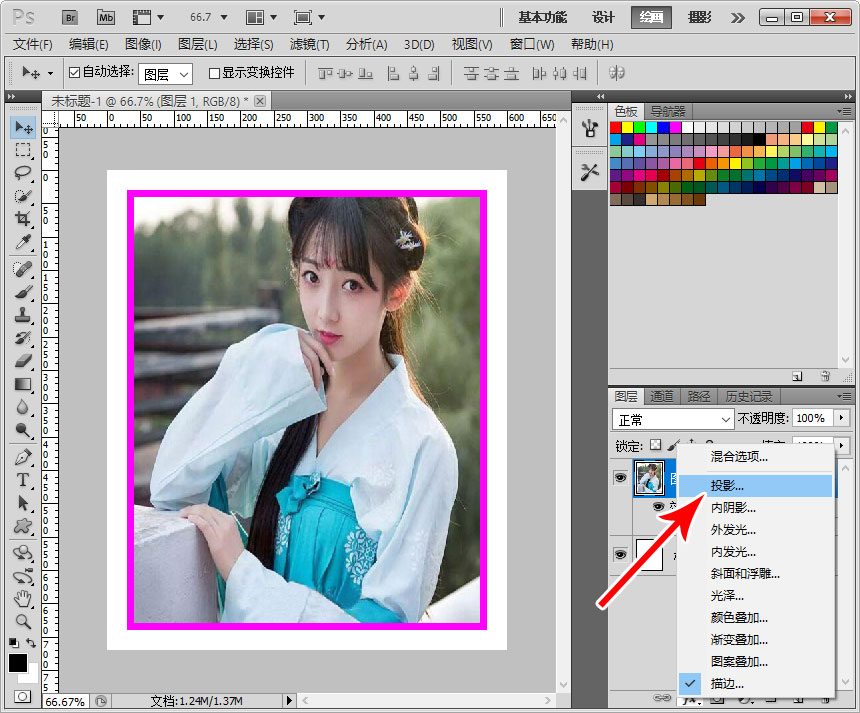Select the Gradient tool
This screenshot has height=713, width=860.
coord(23,384)
